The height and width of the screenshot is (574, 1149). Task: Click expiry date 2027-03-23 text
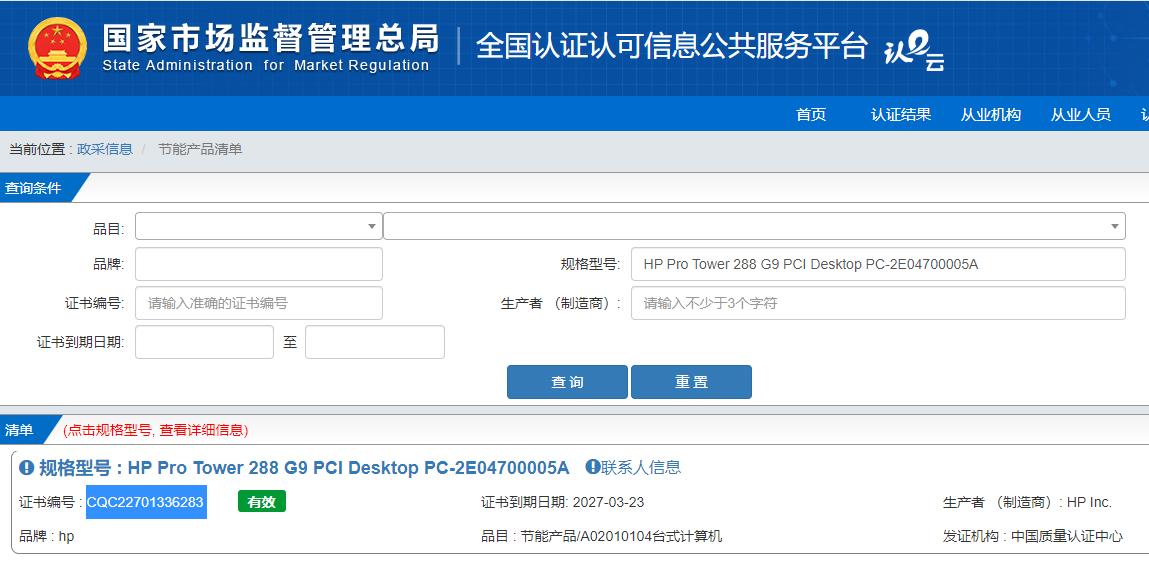[608, 502]
